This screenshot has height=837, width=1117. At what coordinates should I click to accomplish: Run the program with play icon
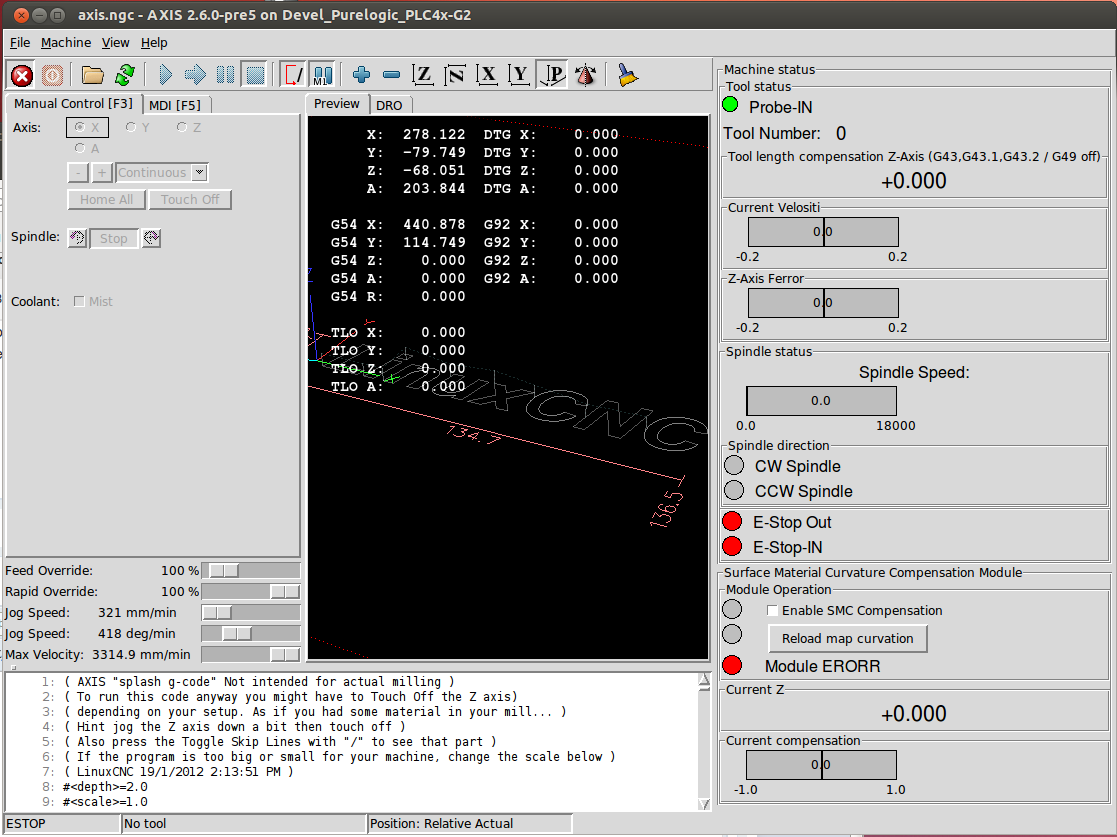coord(165,75)
